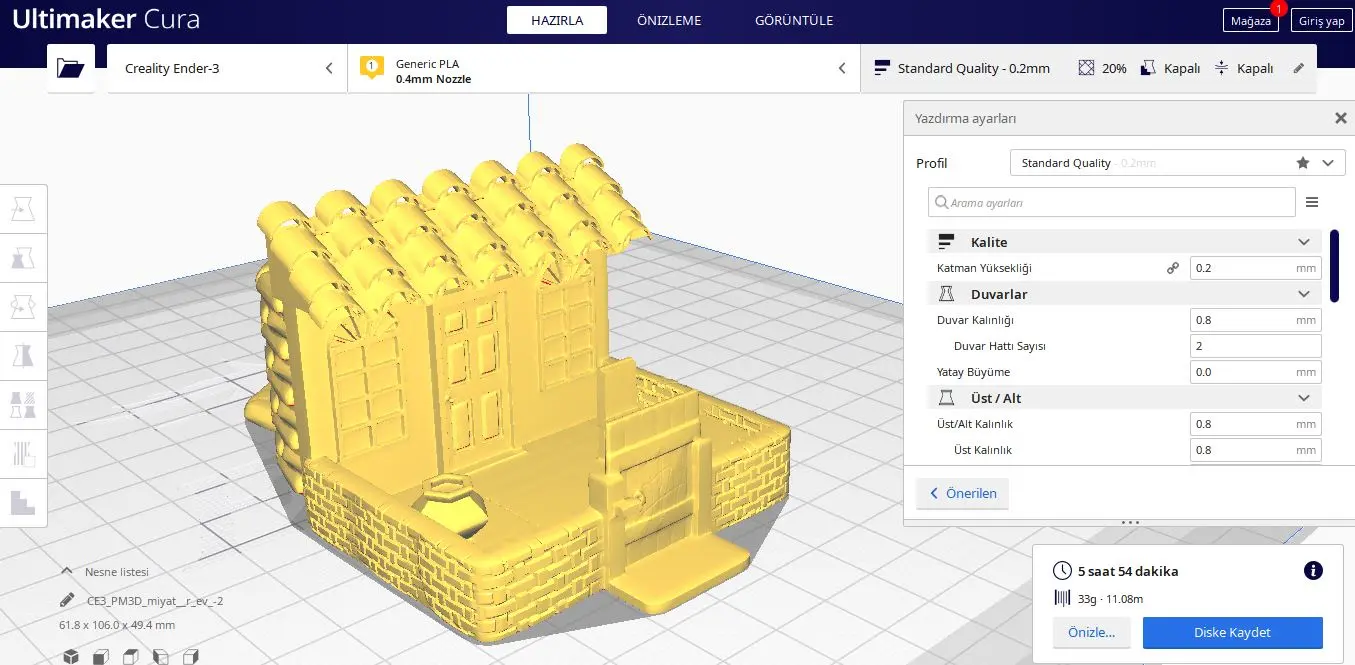This screenshot has height=665, width=1355.
Task: Select the Mirror tool in left toolbar
Action: [23, 356]
